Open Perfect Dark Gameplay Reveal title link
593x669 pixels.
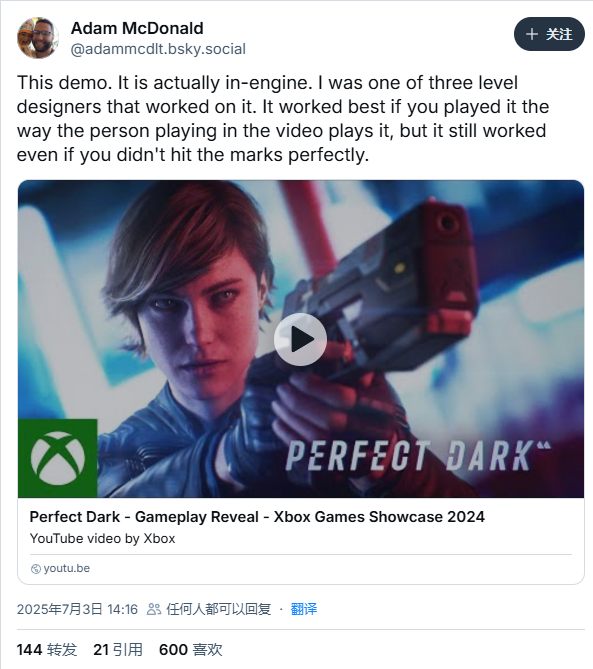257,517
